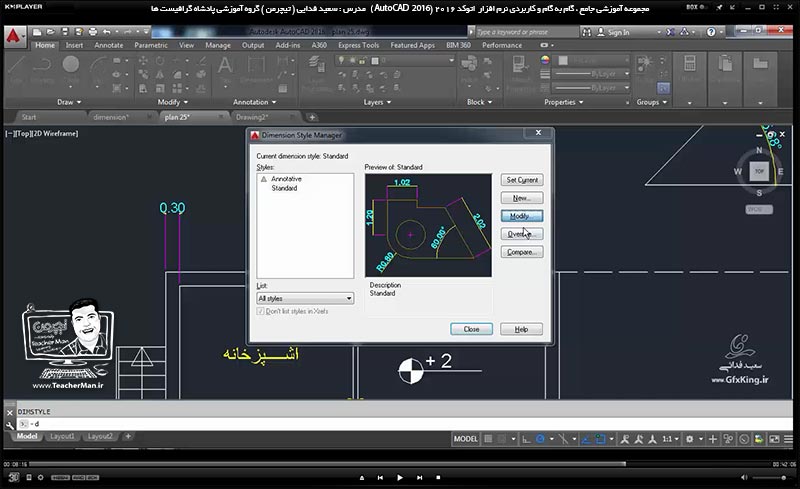The image size is (800, 489).
Task: Click the Save icon in quick access toolbar
Action: coord(65,32)
